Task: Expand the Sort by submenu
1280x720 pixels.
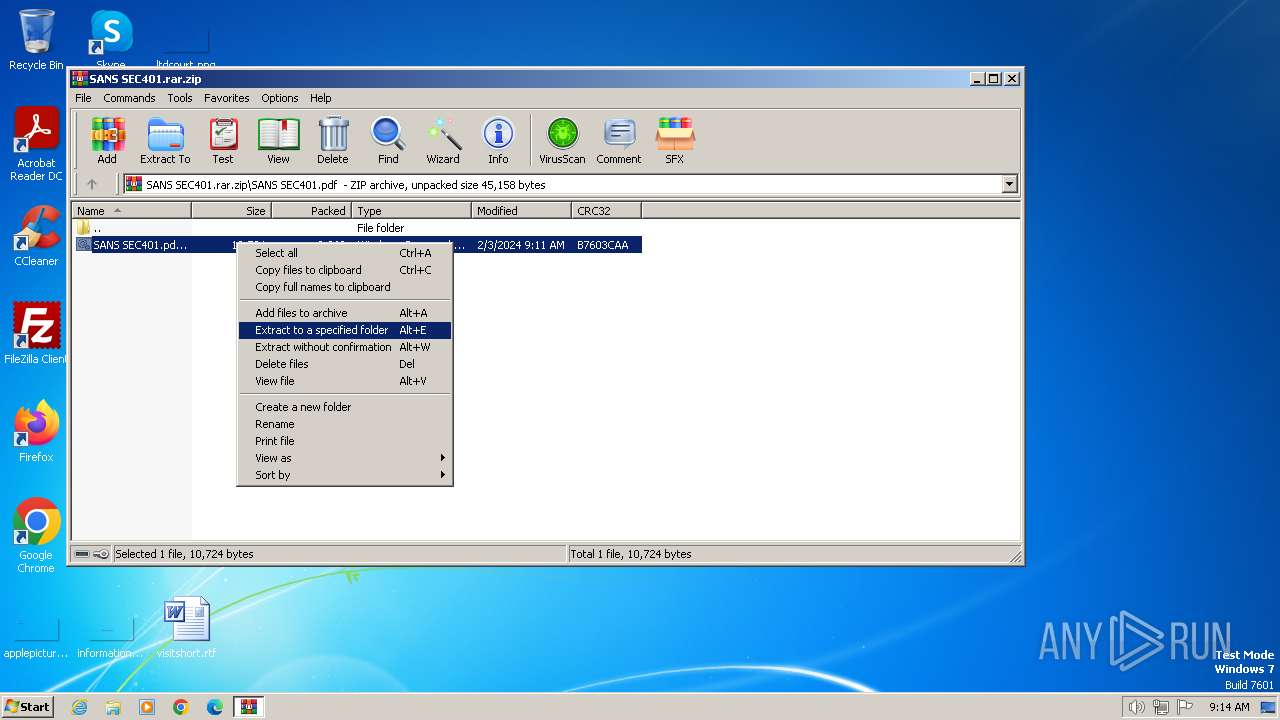Action: click(345, 475)
